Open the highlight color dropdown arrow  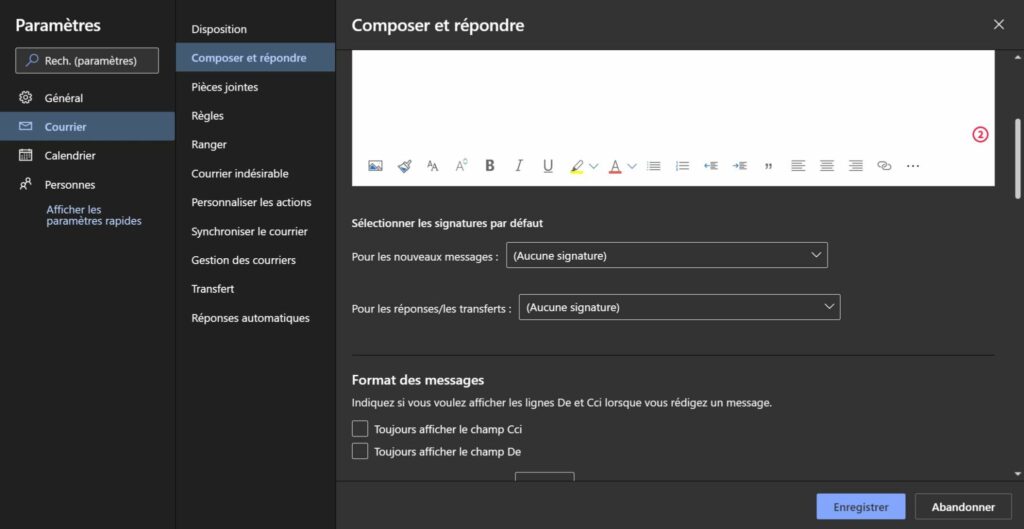(593, 166)
